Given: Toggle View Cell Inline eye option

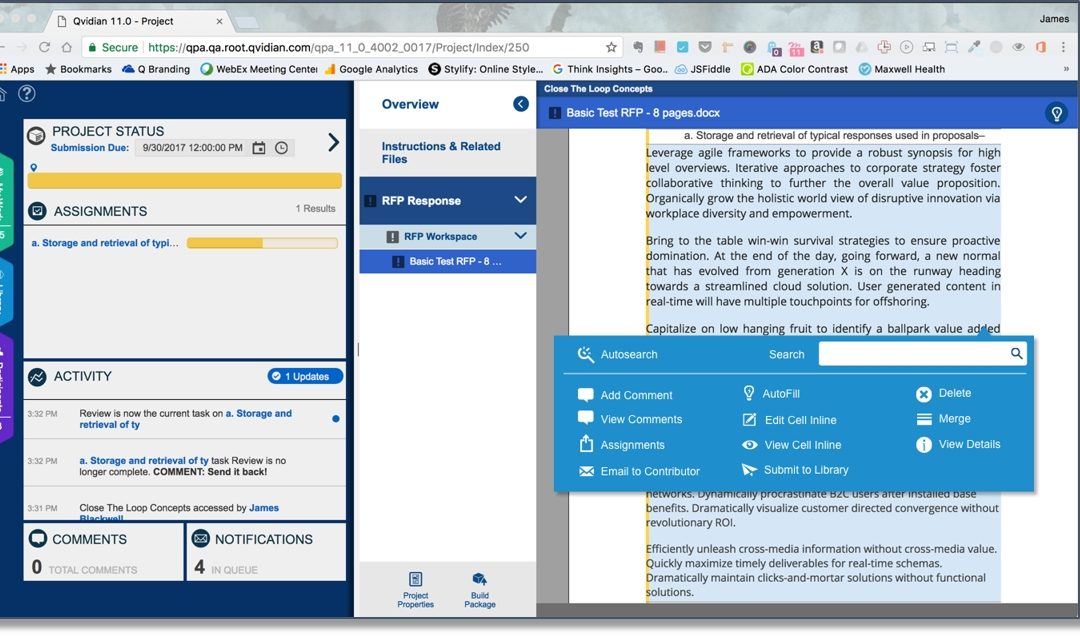Looking at the screenshot, I should pos(791,445).
